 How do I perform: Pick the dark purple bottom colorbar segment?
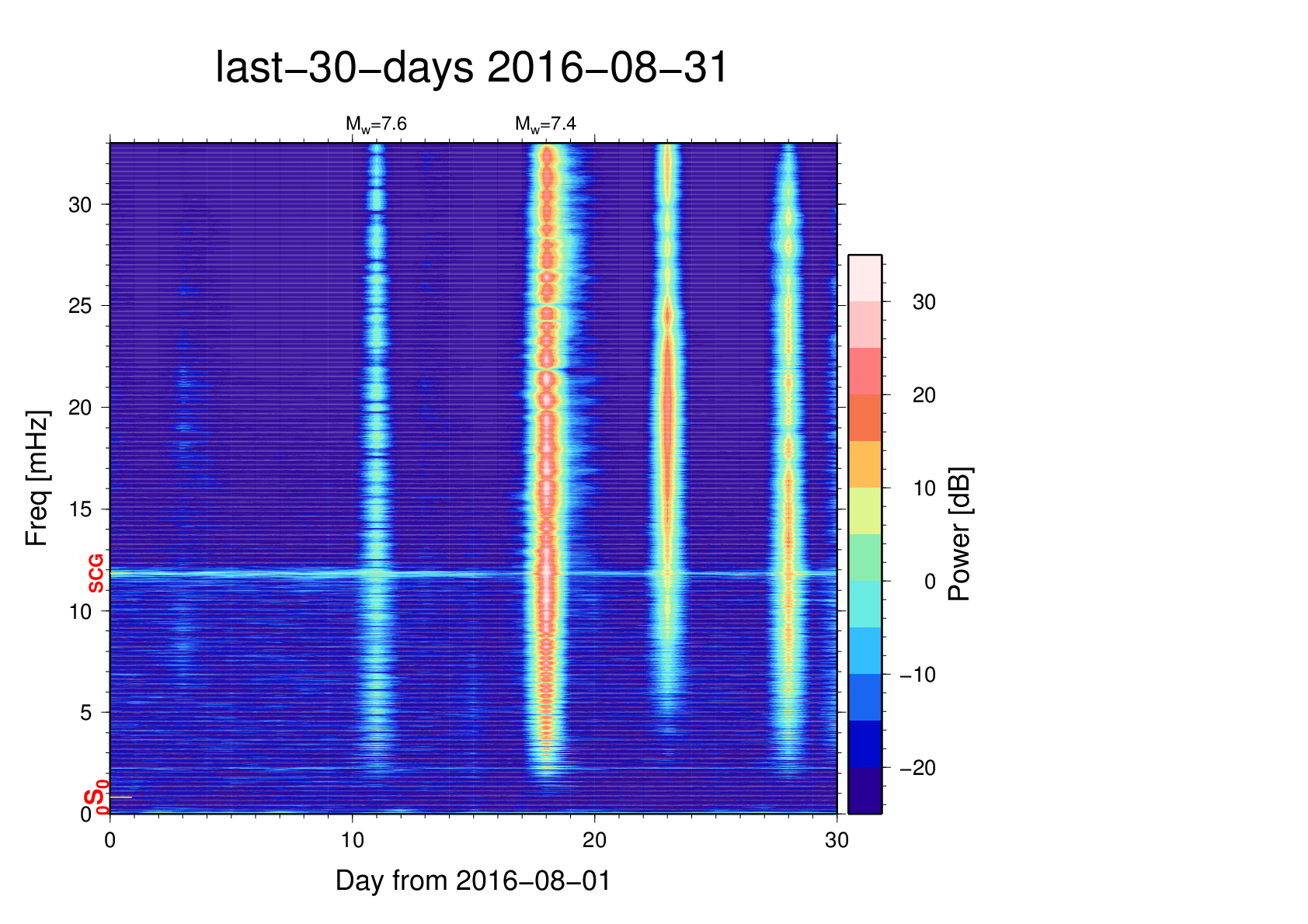(864, 790)
